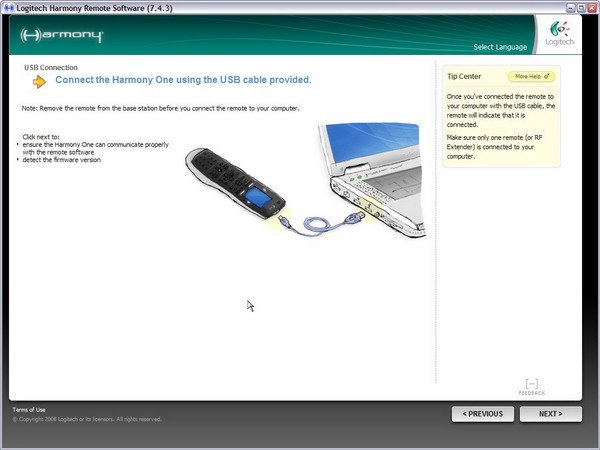Click 'detect the firmware version' bullet
Viewport: 600px width, 450px height.
point(62,160)
